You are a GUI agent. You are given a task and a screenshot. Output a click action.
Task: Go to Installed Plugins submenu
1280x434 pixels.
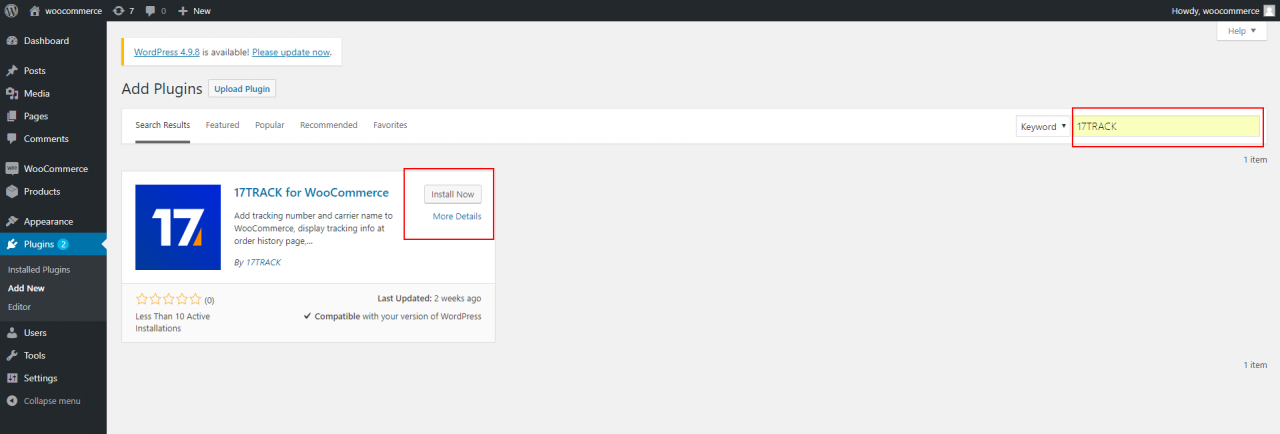pyautogui.click(x=39, y=270)
